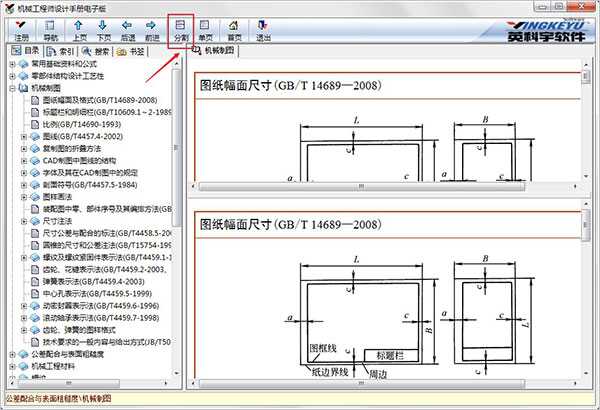The height and width of the screenshot is (410, 600).
Task: Click upper document pane vertical scrollbar thumb
Action: pyautogui.click(x=586, y=77)
